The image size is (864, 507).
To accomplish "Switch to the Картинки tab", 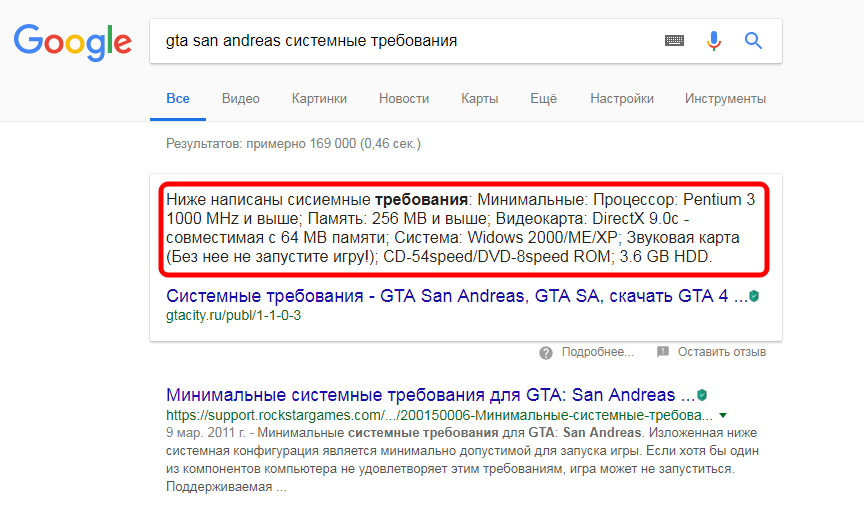I will click(x=319, y=99).
